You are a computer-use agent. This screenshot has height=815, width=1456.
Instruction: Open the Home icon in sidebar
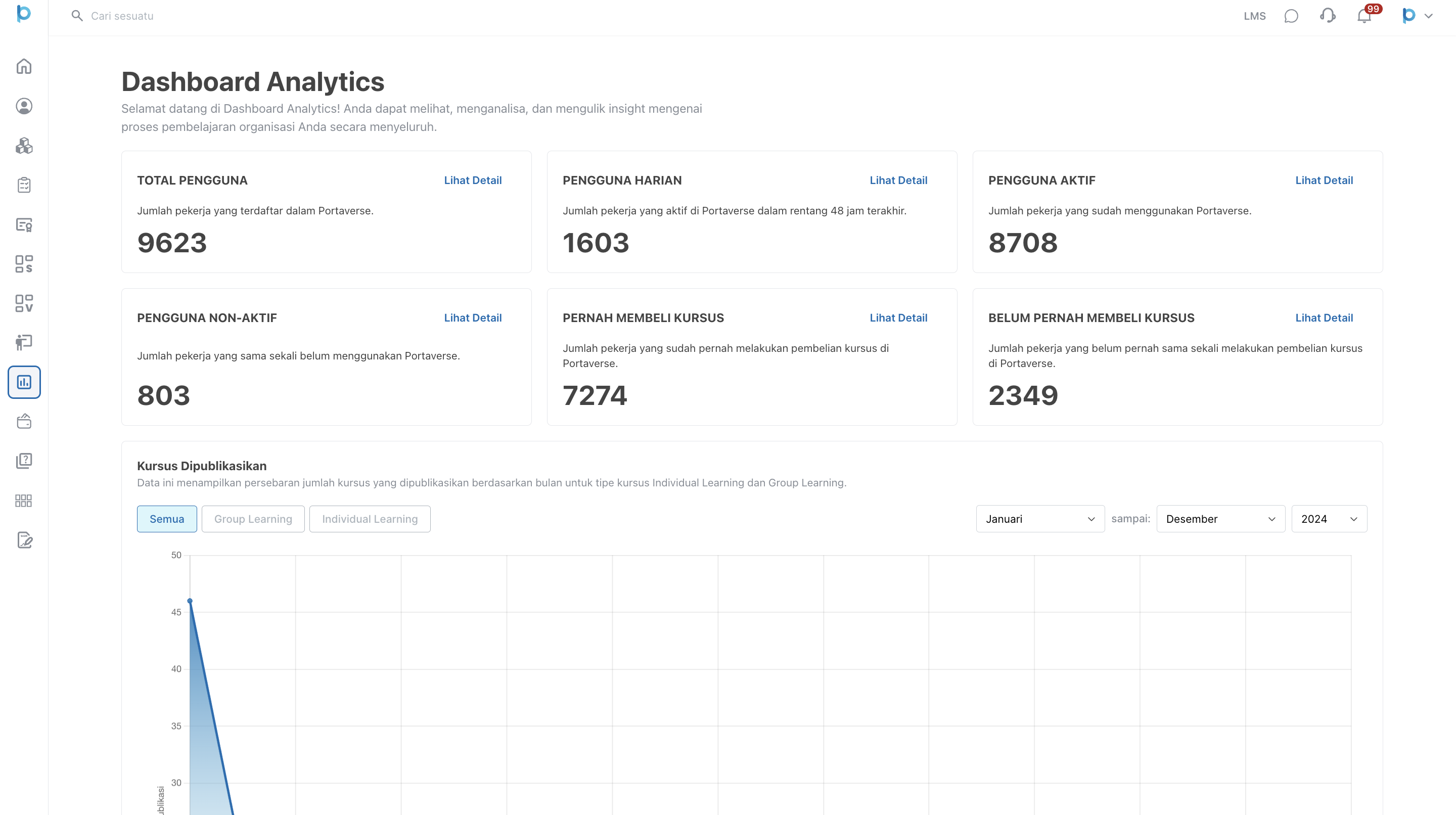click(x=24, y=67)
